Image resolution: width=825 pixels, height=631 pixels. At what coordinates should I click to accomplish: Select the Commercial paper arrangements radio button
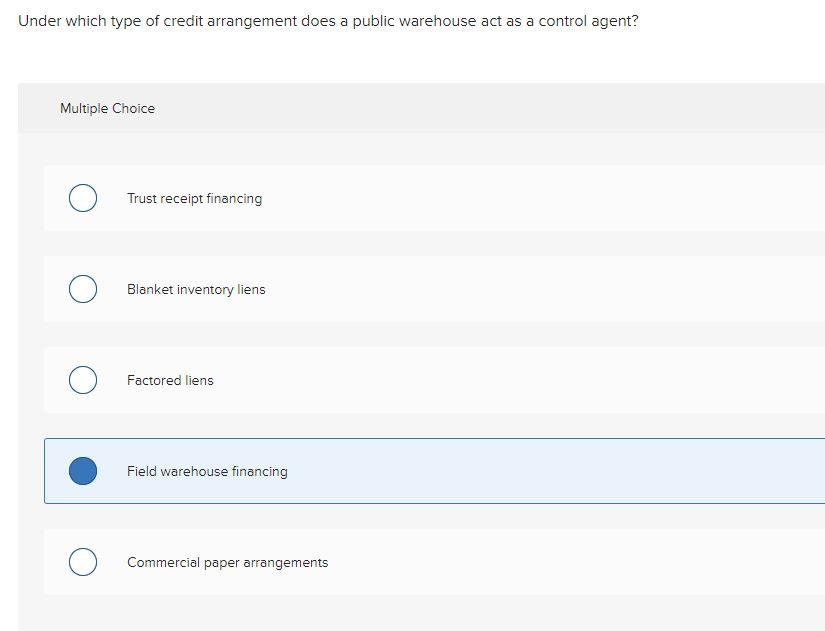[x=83, y=562]
